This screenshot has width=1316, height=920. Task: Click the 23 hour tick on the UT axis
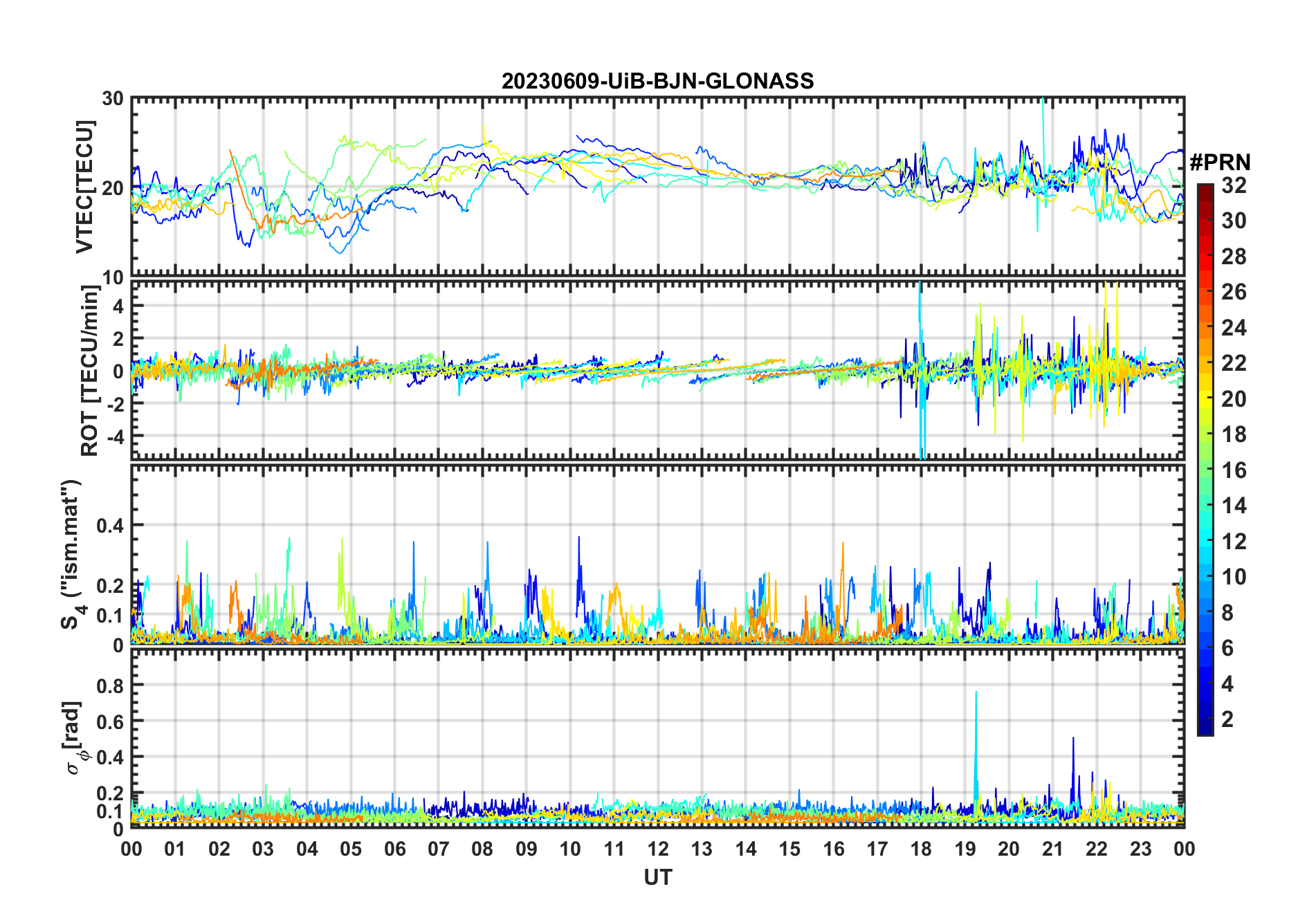pos(1140,849)
